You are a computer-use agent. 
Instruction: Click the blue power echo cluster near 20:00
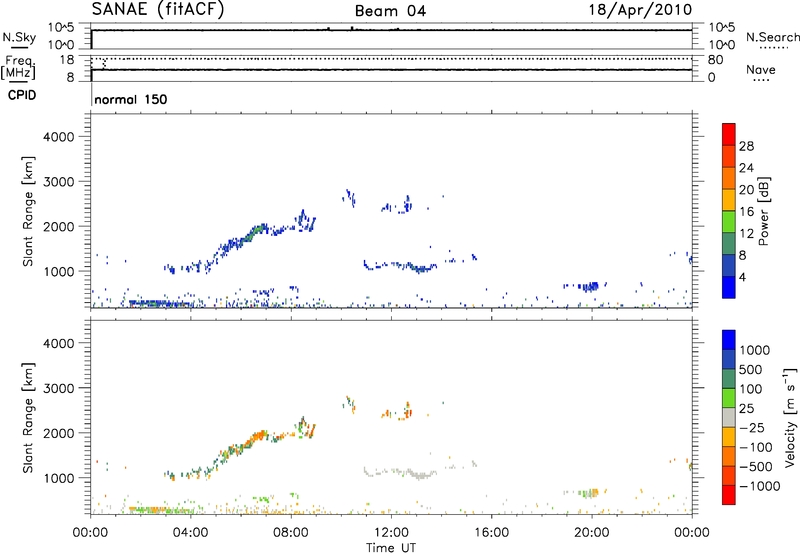pyautogui.click(x=591, y=286)
